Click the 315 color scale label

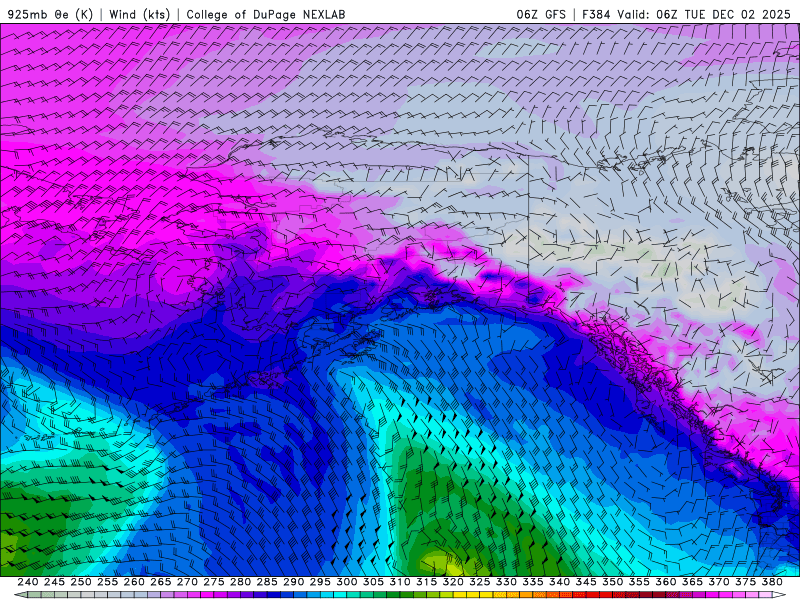click(426, 582)
